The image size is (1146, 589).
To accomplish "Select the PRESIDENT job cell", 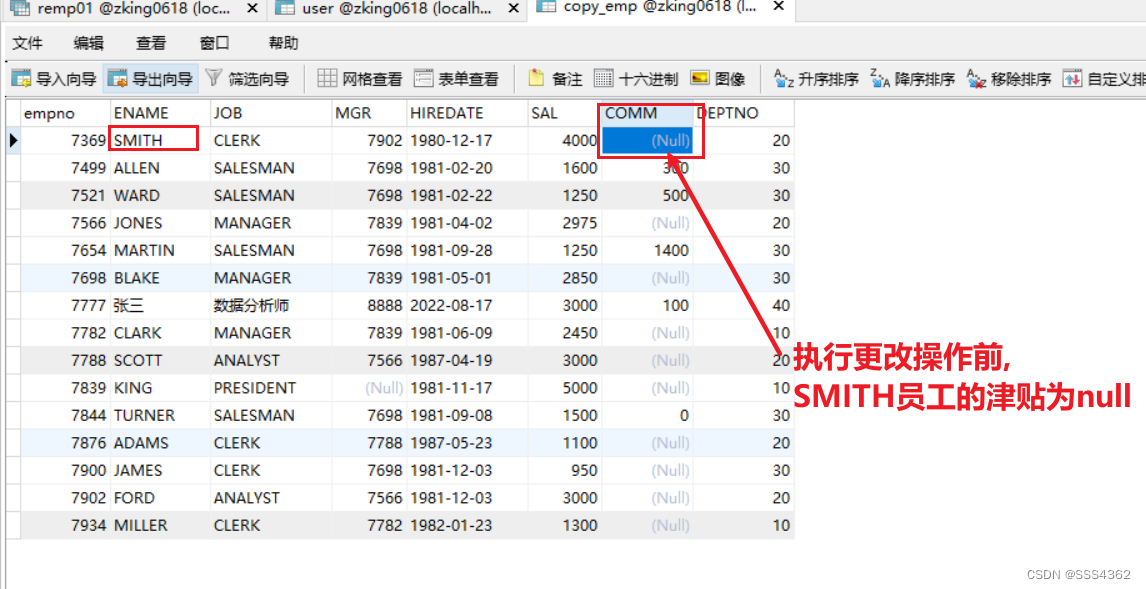I will coord(271,387).
